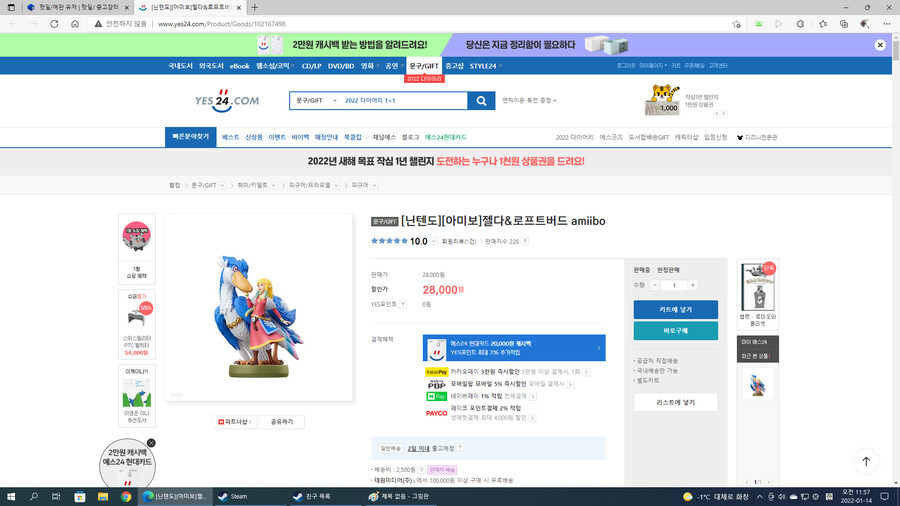Image resolution: width=900 pixels, height=506 pixels.
Task: Open the 디즈니전문관 link
Action: (757, 138)
